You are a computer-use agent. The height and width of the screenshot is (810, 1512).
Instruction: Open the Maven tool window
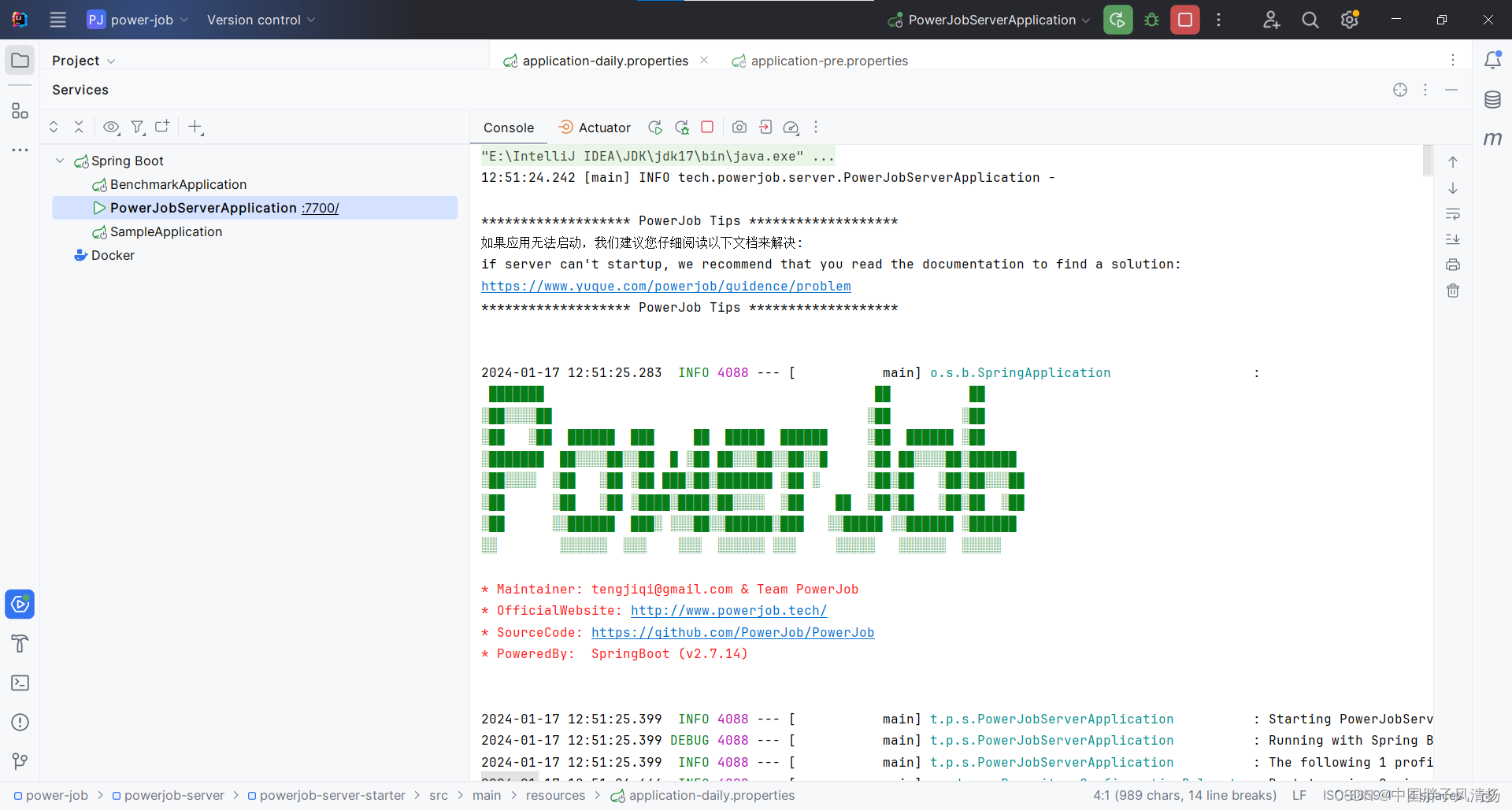(x=1492, y=139)
